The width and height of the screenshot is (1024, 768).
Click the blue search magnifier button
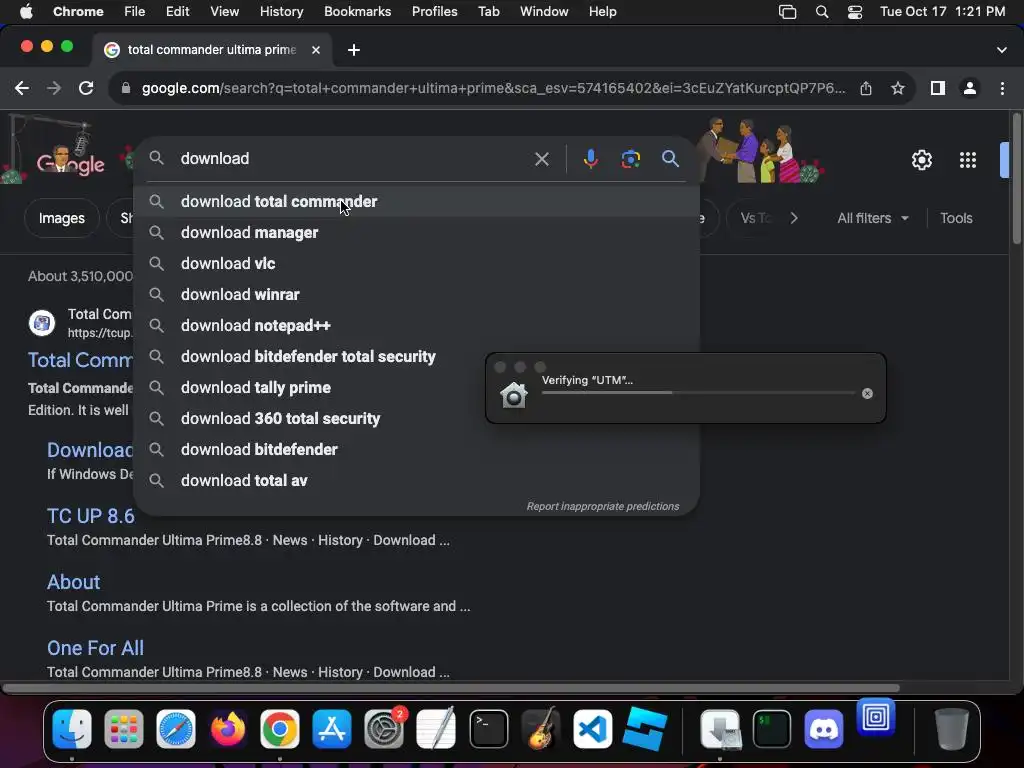(670, 159)
